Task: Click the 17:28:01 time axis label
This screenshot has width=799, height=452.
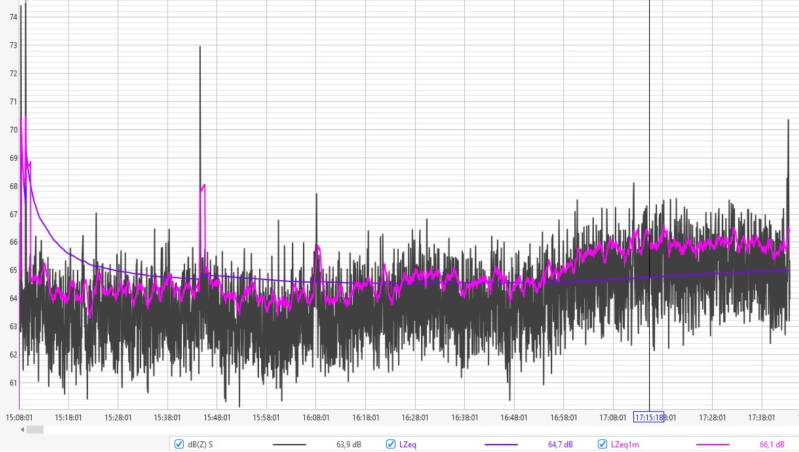Action: 712,417
